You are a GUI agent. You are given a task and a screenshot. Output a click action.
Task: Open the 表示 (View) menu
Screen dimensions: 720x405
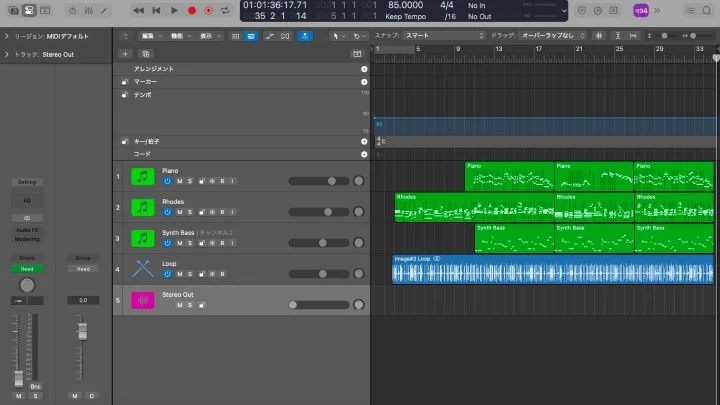207,35
